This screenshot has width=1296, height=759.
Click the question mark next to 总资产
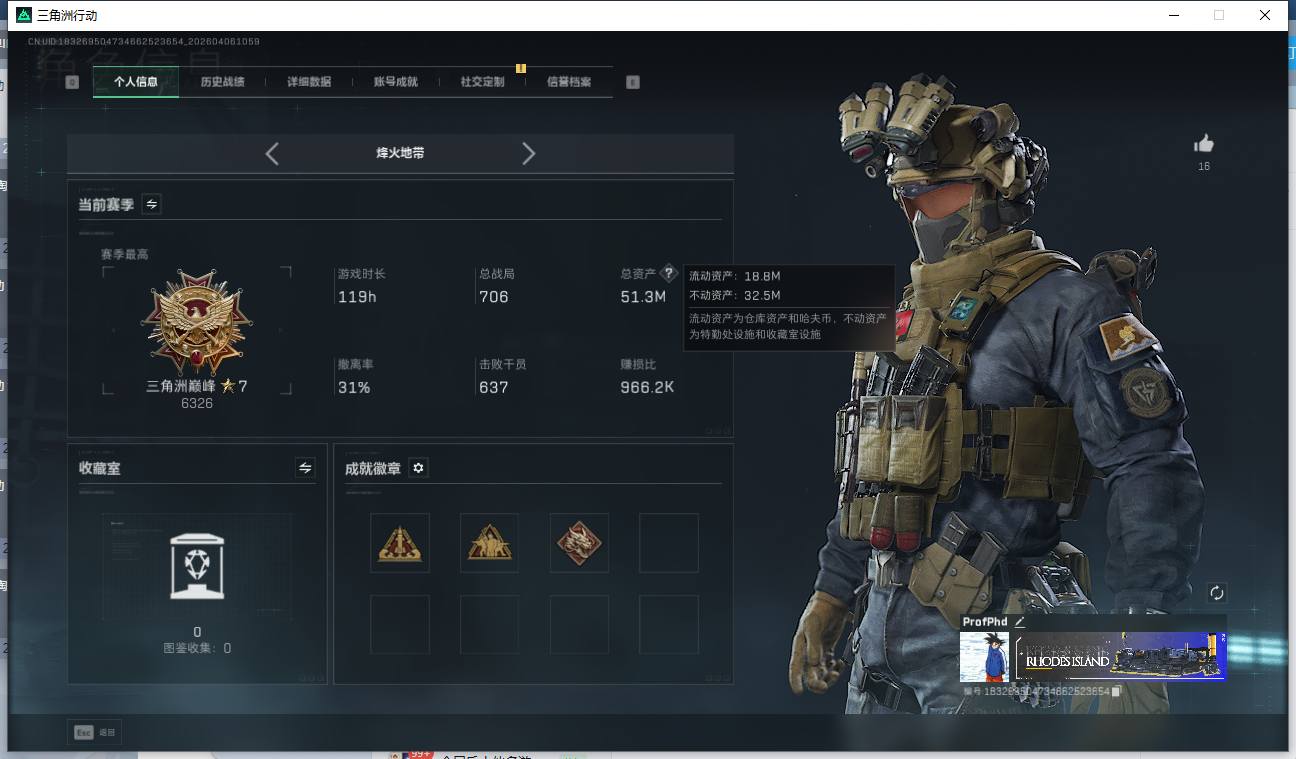tap(669, 274)
